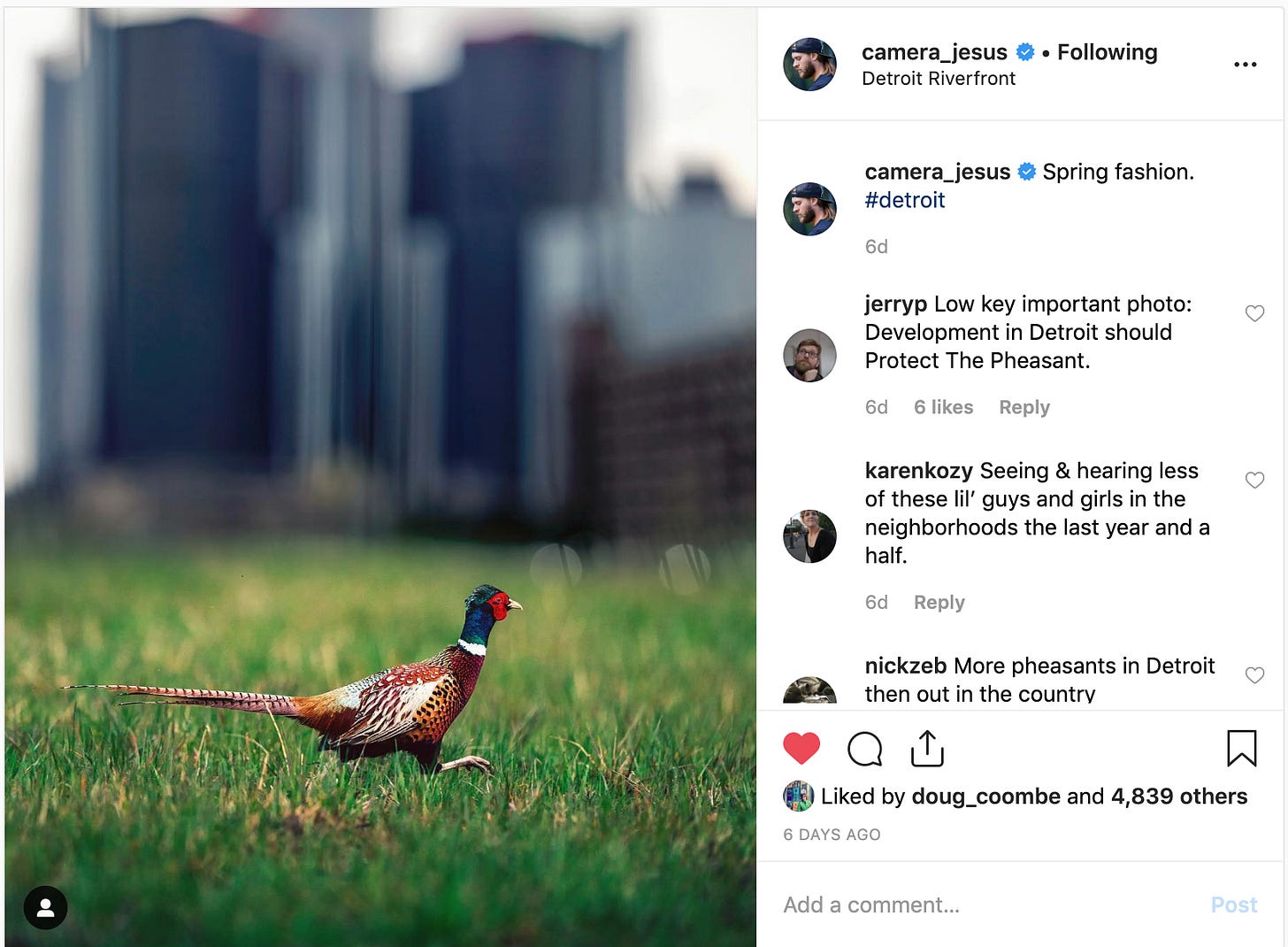The image size is (1288, 947).
Task: Reply to jerryp's comment
Action: click(x=1023, y=407)
